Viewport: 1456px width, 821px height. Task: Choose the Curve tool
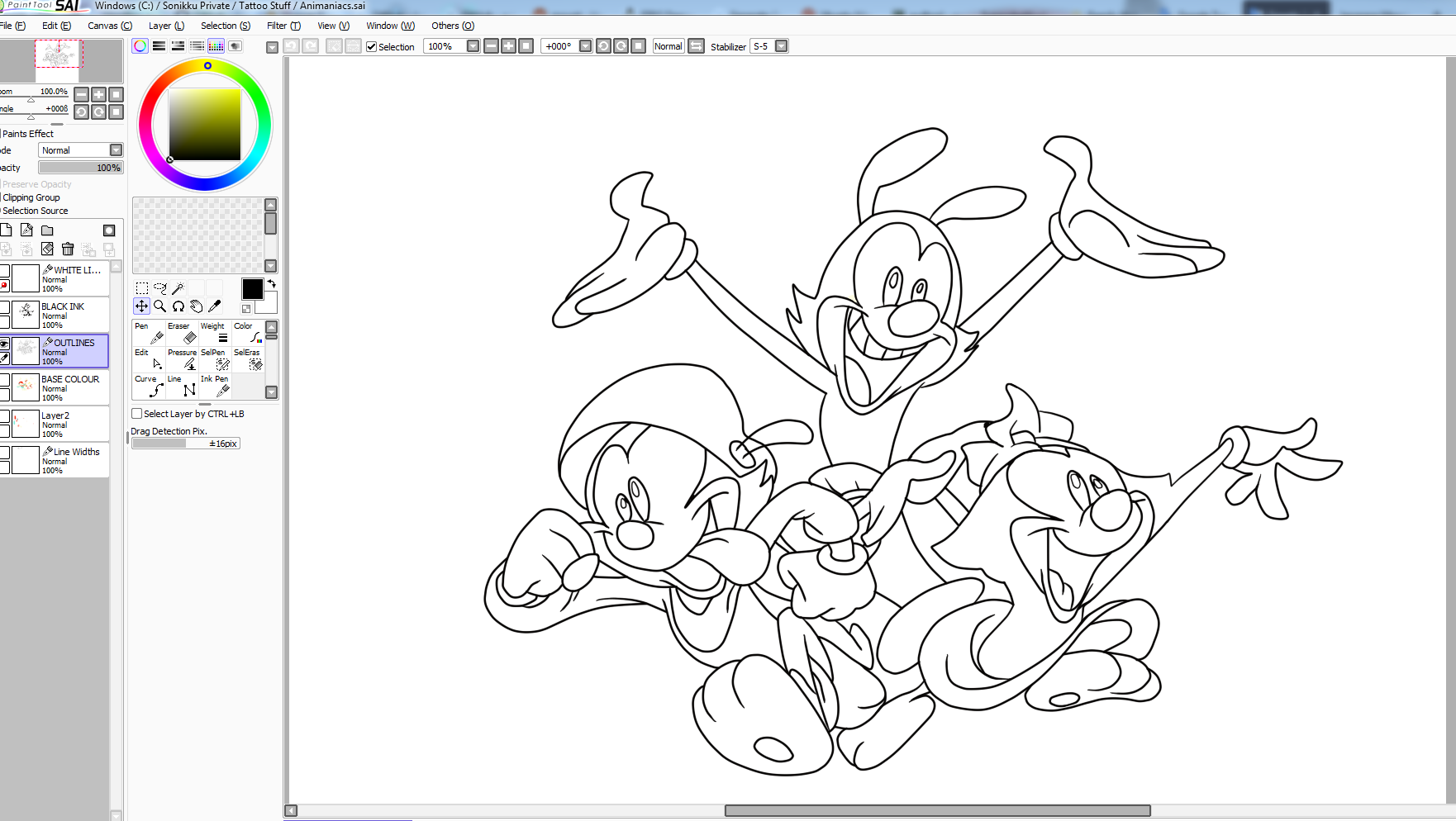click(x=149, y=386)
